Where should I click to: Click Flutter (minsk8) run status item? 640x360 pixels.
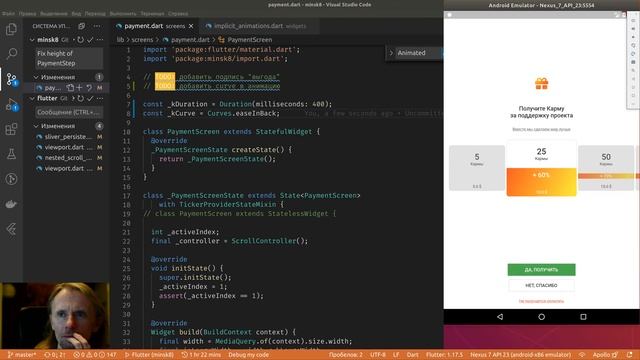coord(149,355)
